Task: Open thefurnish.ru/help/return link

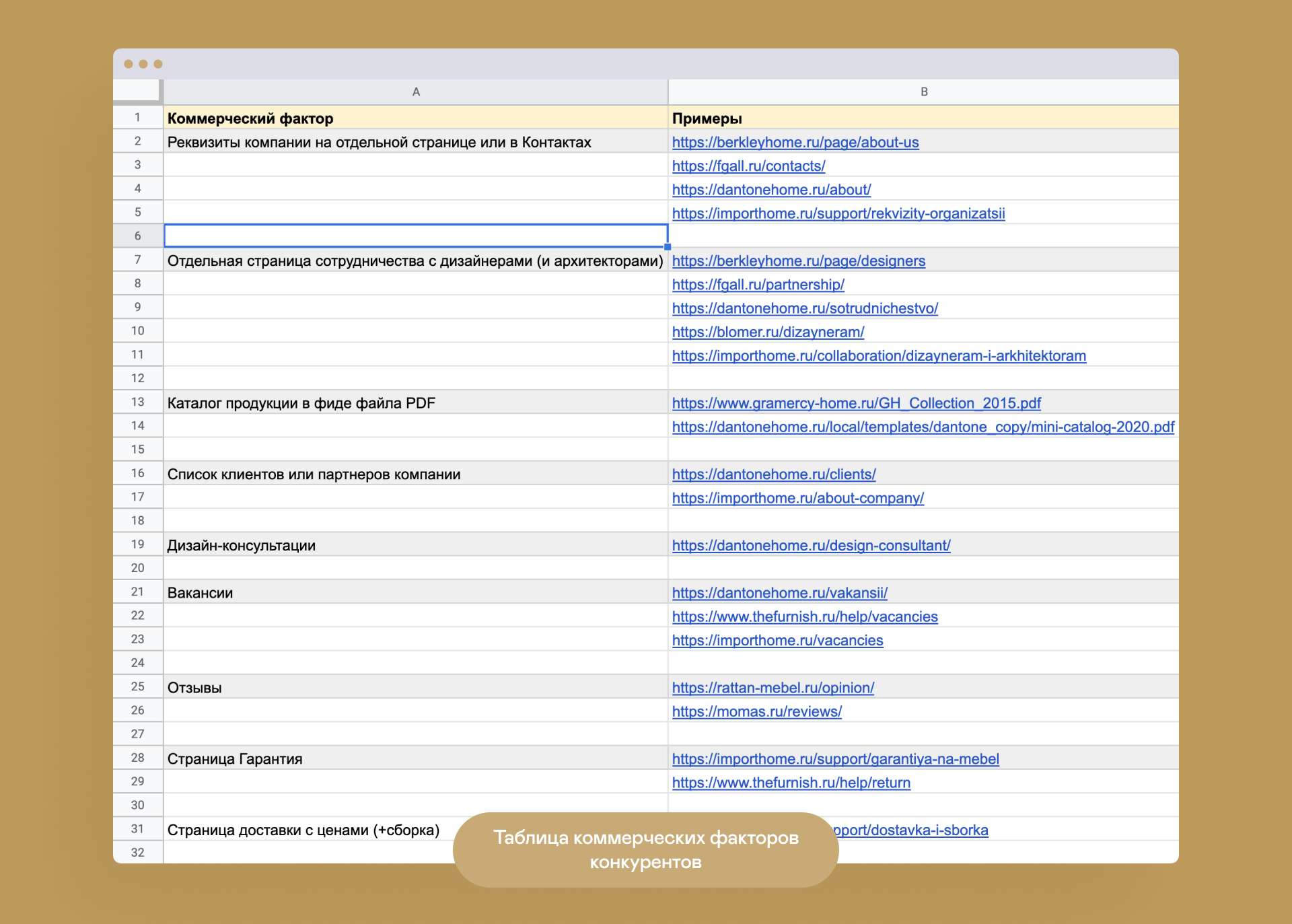Action: pyautogui.click(x=791, y=783)
